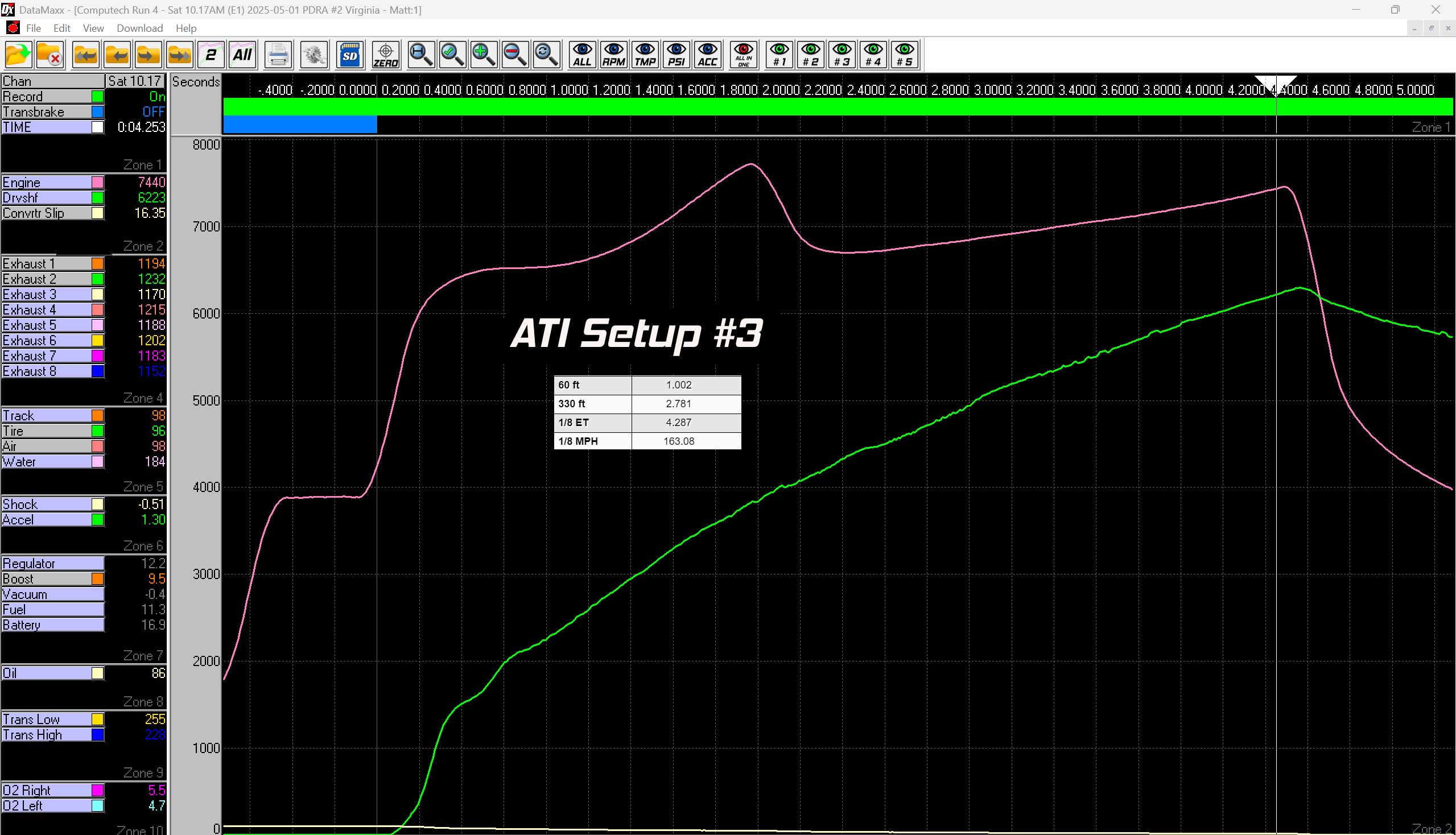The image size is (1456, 835).
Task: Click the pink Engine color swatch
Action: tap(98, 183)
